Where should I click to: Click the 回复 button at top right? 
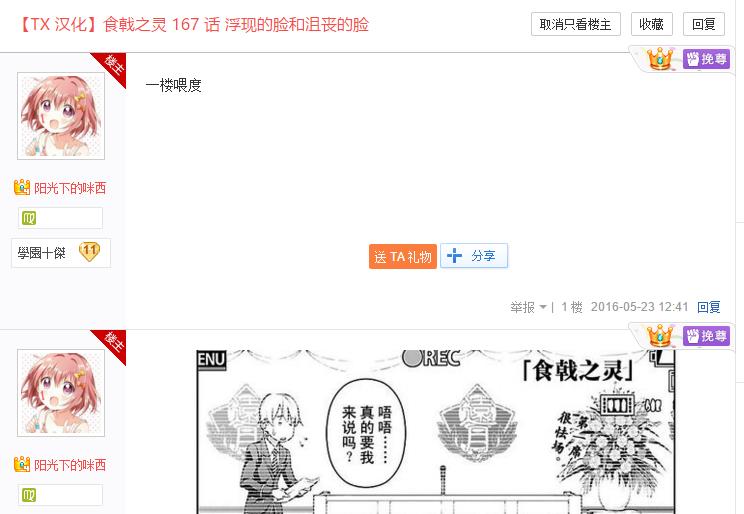(x=704, y=24)
